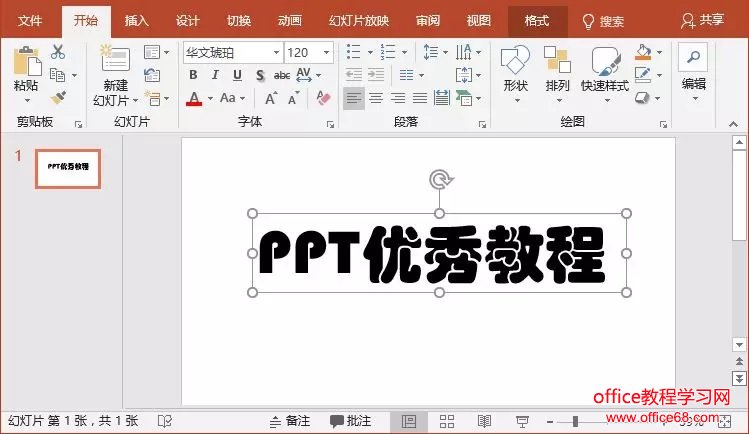The width and height of the screenshot is (749, 434).
Task: Open the Shapes (形状) gallery
Action: click(x=515, y=70)
